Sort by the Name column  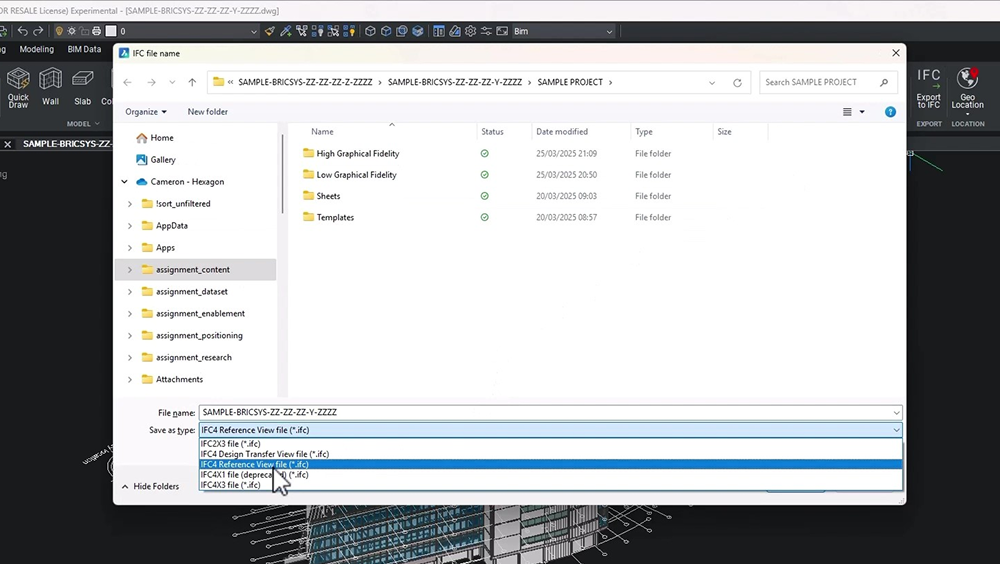322,131
